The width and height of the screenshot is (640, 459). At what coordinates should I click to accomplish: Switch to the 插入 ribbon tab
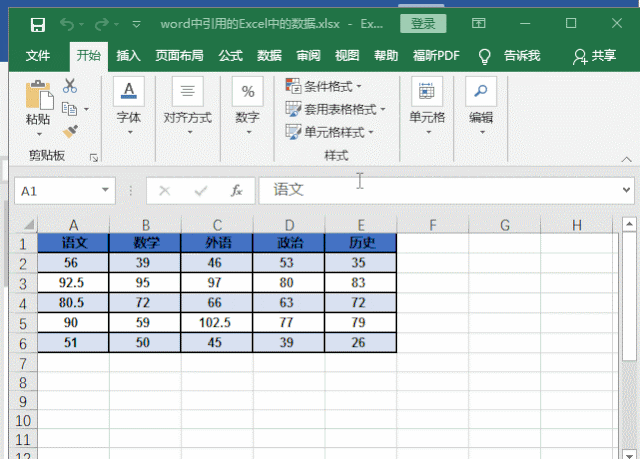click(128, 56)
